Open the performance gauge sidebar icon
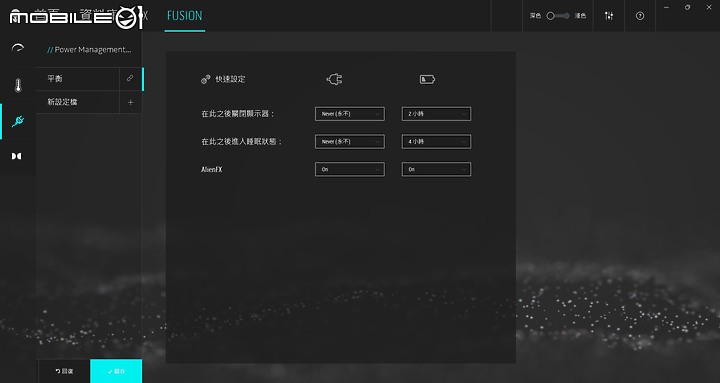The image size is (720, 383). 17,48
